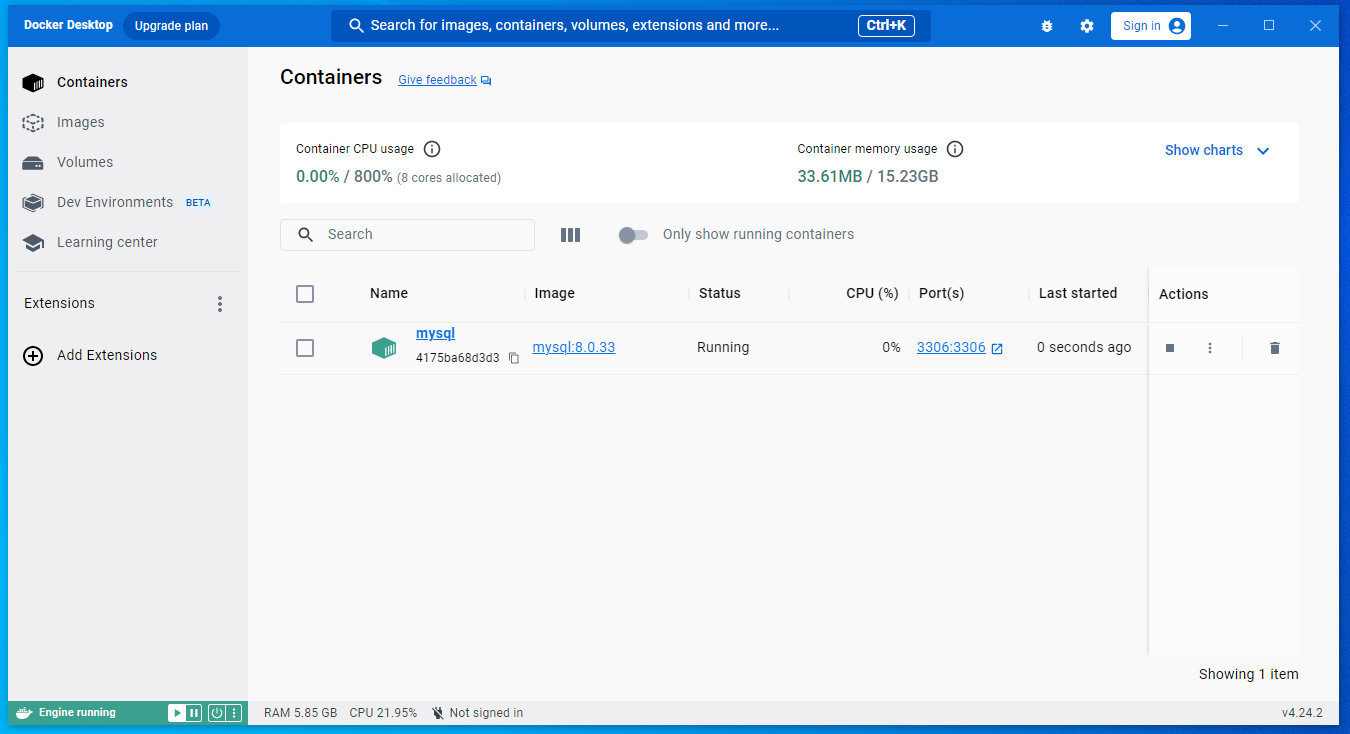Click the Docker whale Engine running icon
This screenshot has height=734, width=1350.
(25, 713)
